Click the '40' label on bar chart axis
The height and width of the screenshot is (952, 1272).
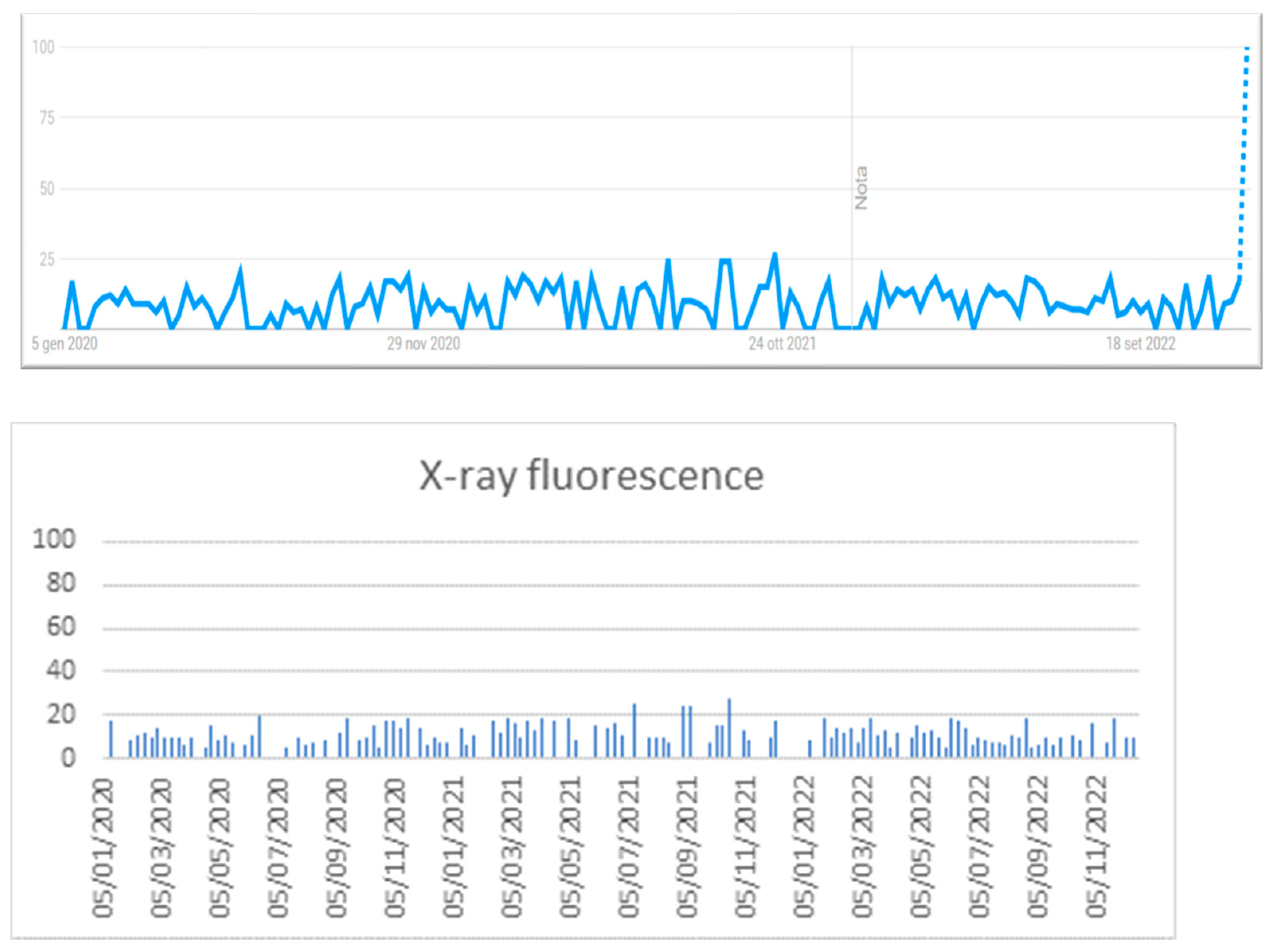[x=61, y=671]
